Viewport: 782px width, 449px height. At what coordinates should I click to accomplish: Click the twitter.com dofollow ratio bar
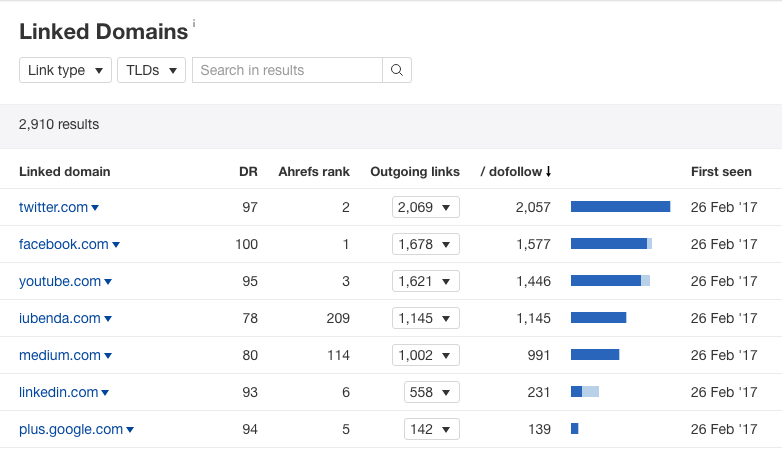point(620,207)
